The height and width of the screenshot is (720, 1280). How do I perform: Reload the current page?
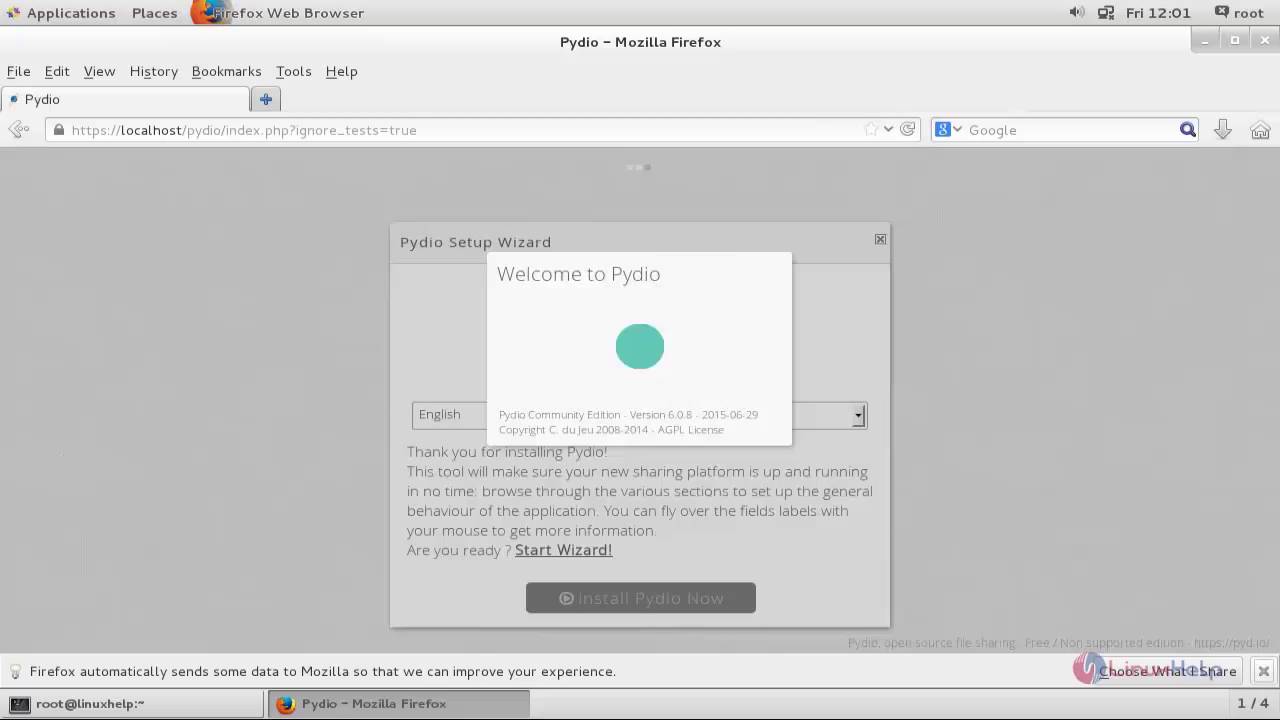[908, 129]
